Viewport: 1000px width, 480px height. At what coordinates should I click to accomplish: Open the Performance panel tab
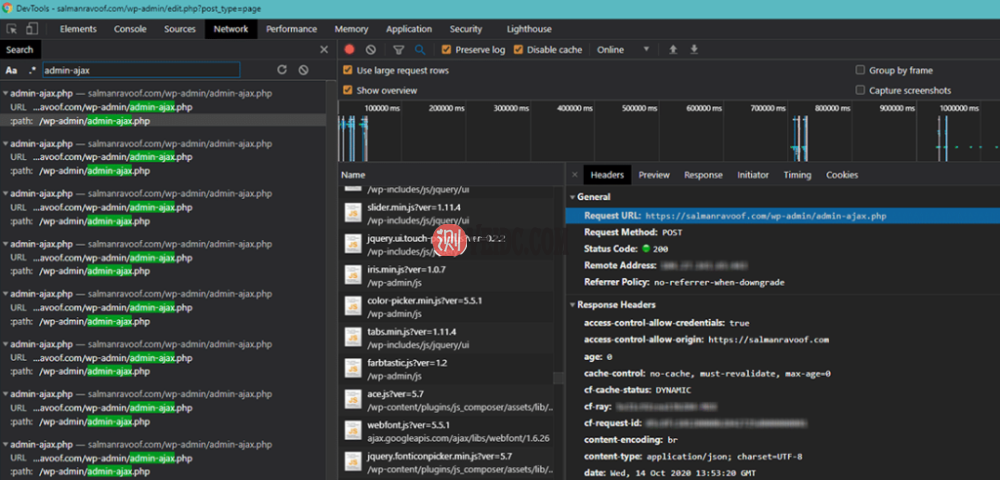click(x=291, y=29)
